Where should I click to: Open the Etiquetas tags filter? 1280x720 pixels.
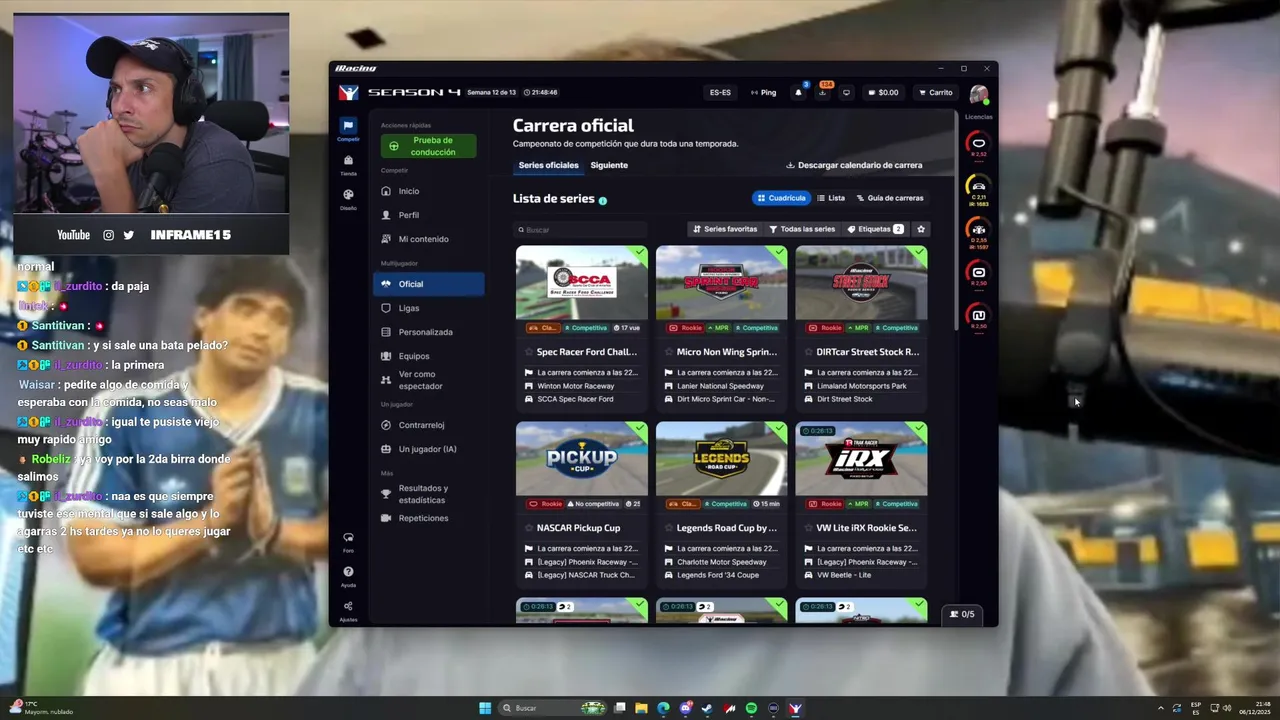(875, 229)
